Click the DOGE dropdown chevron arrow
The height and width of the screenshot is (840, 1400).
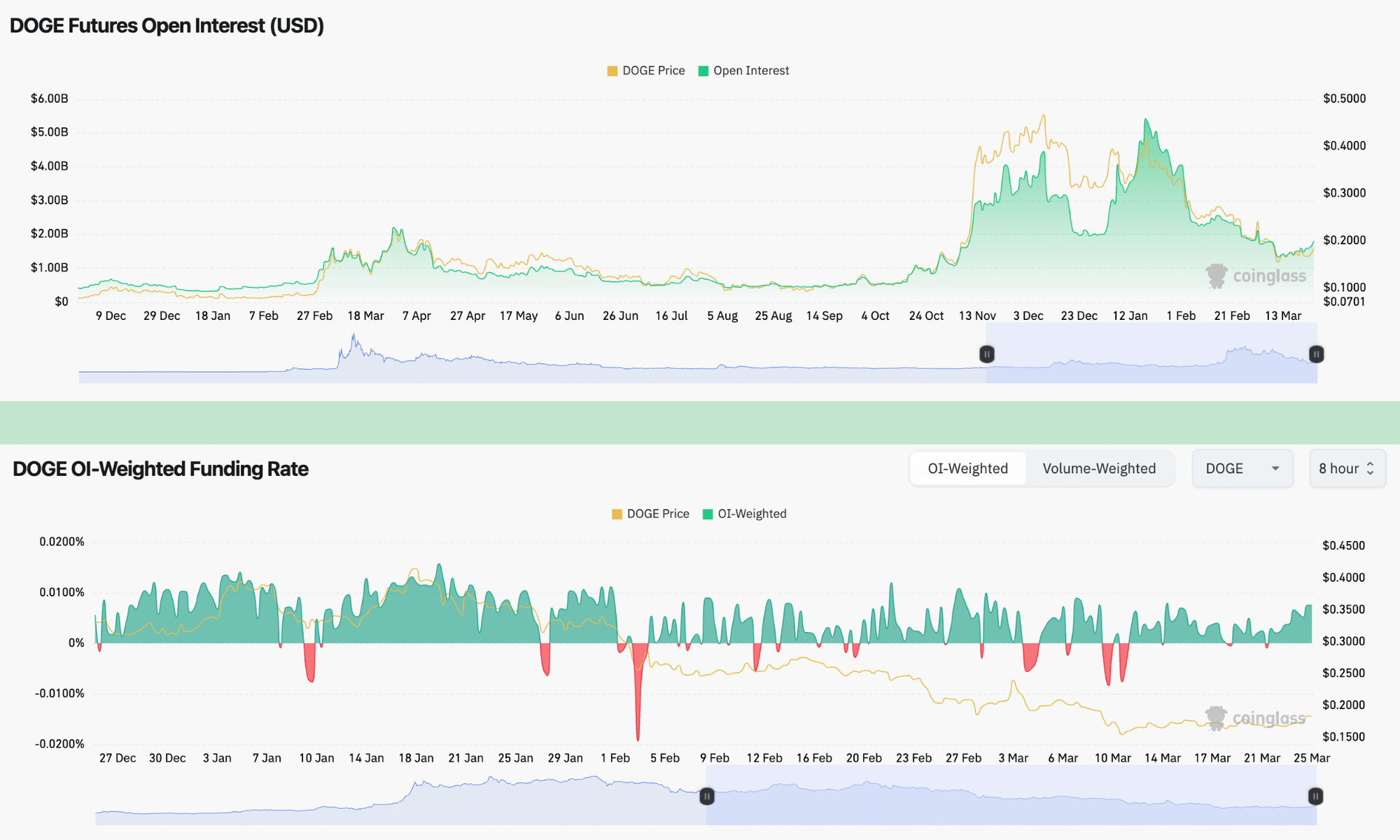pyautogui.click(x=1275, y=468)
